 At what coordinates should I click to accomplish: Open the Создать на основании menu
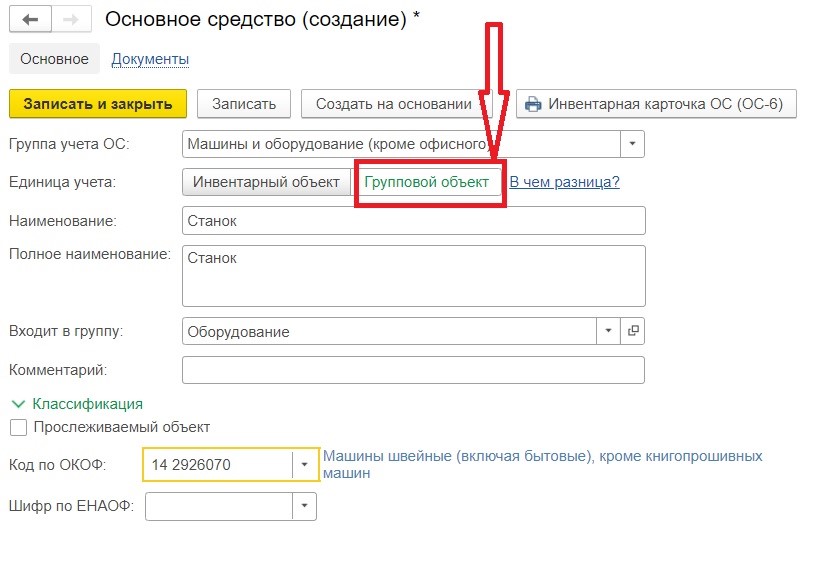pos(393,104)
